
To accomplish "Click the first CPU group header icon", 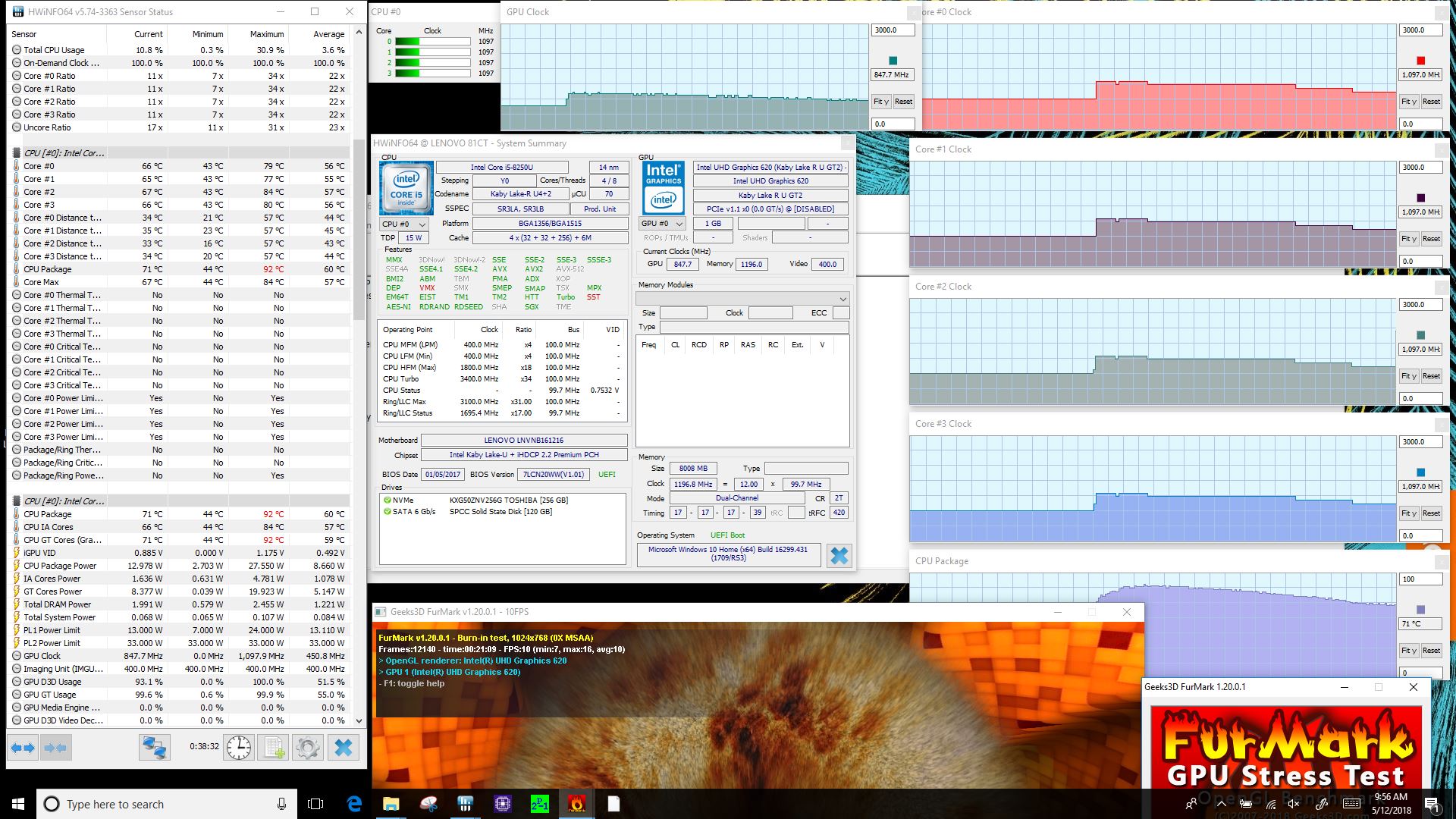I will [x=17, y=153].
